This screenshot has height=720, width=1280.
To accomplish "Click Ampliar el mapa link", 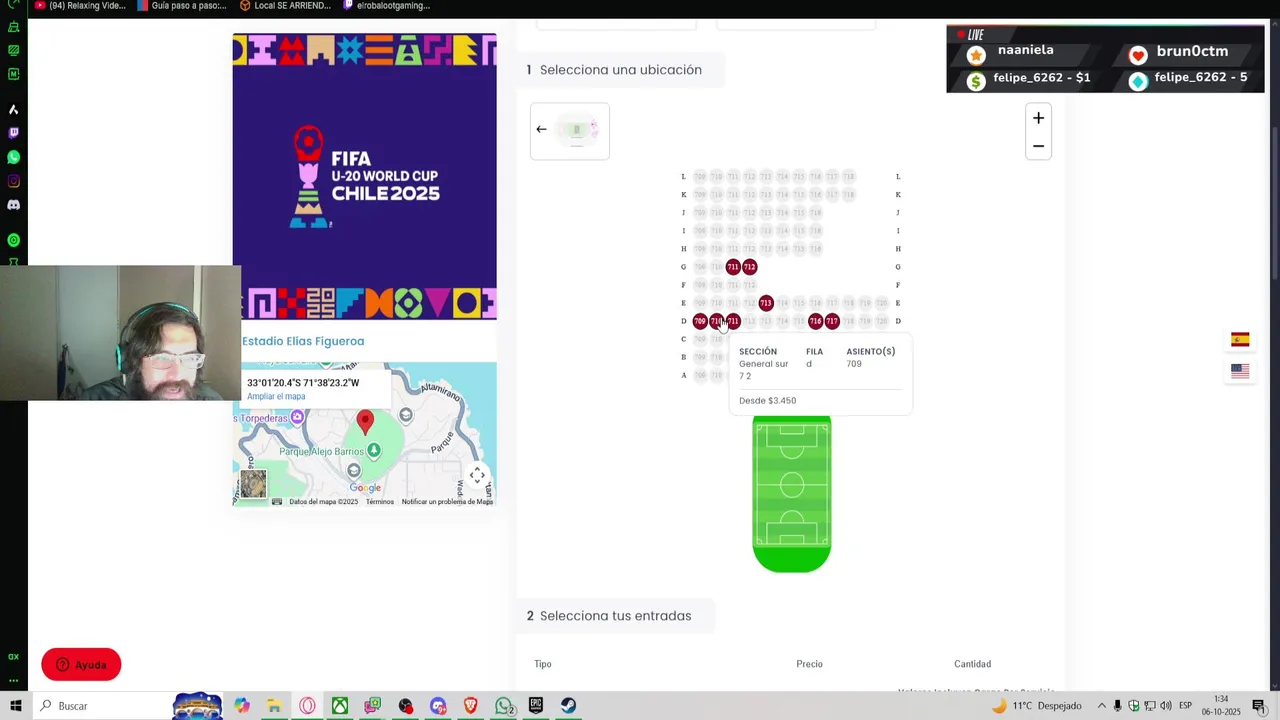I will pyautogui.click(x=276, y=397).
